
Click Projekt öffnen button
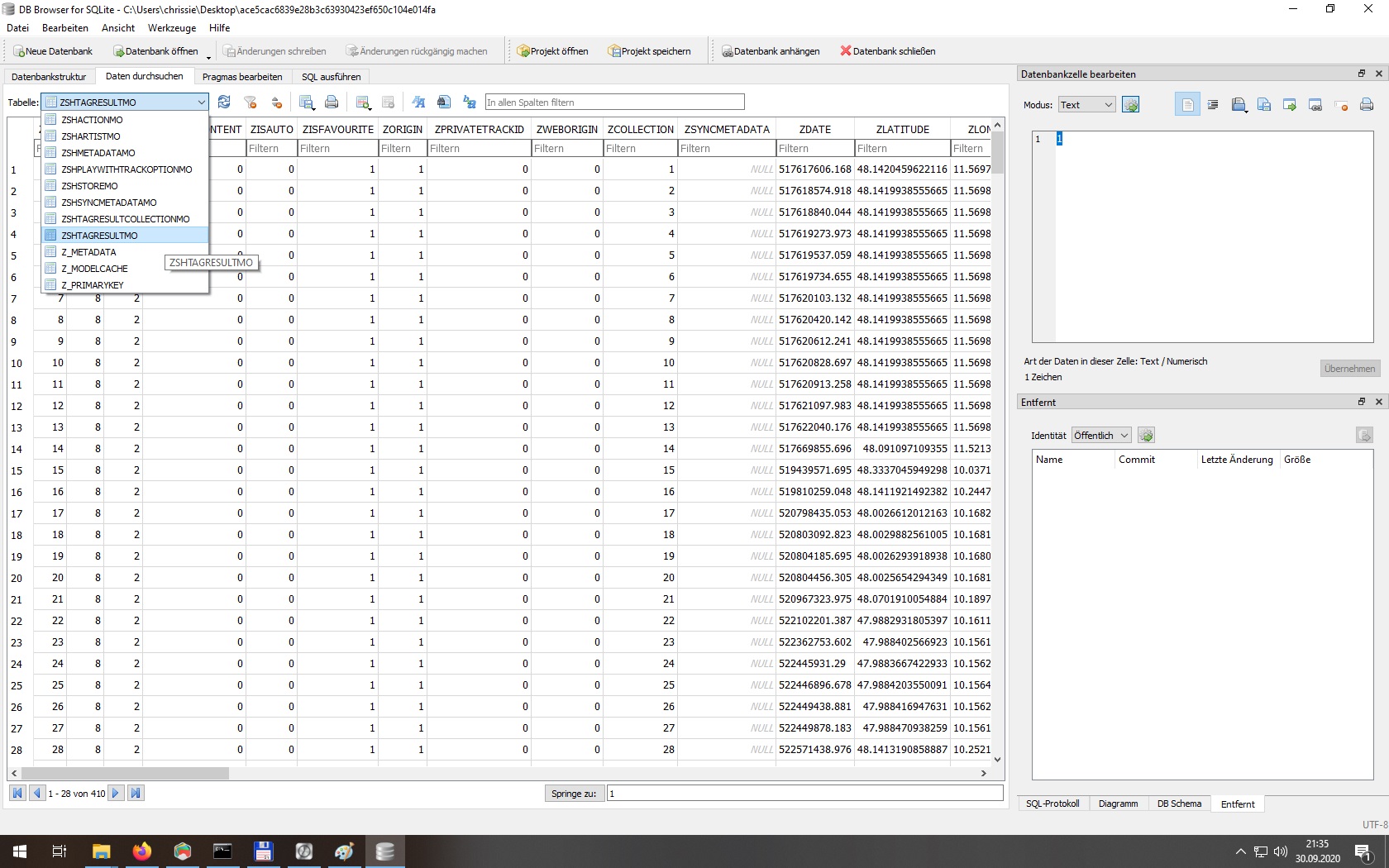(x=552, y=51)
